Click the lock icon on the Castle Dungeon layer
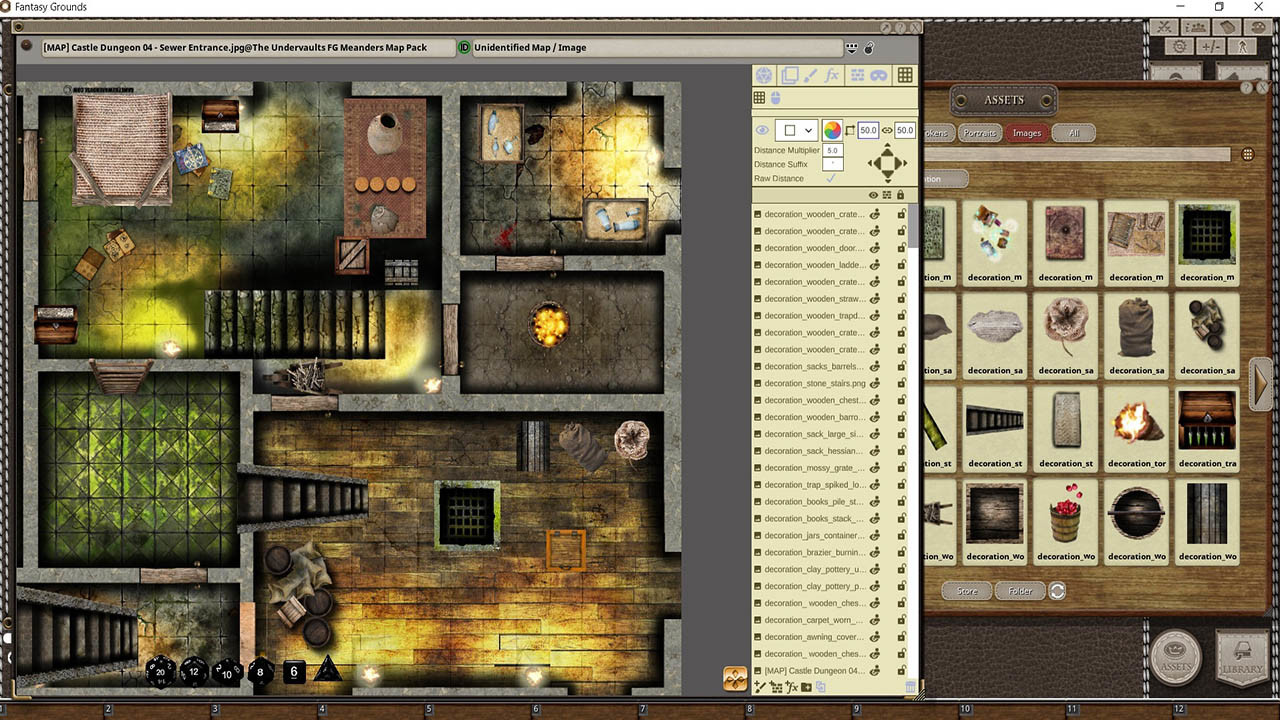This screenshot has height=720, width=1280. pos(903,670)
